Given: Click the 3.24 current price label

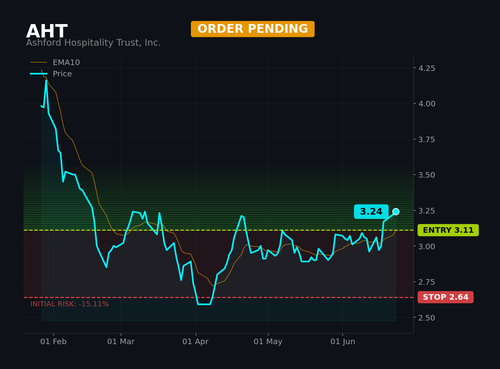Looking at the screenshot, I should tap(371, 212).
